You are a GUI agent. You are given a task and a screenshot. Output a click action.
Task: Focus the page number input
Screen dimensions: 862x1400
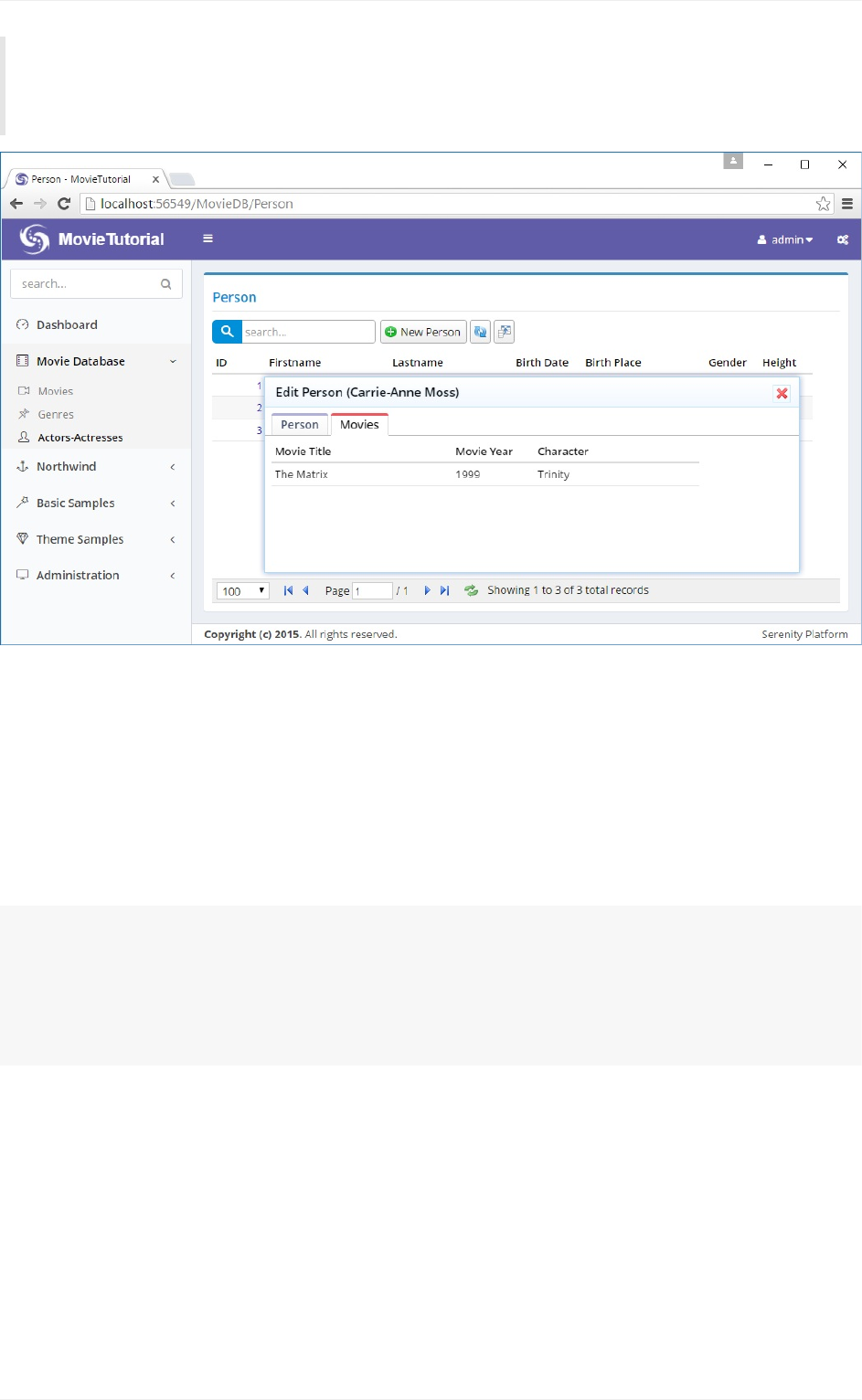point(373,590)
